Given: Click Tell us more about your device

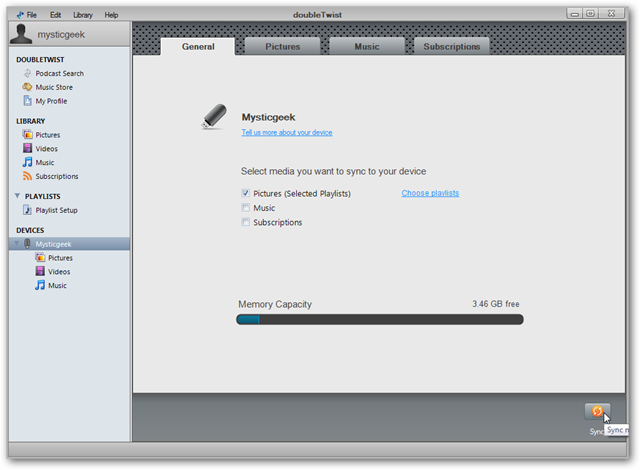Looking at the screenshot, I should (287, 133).
